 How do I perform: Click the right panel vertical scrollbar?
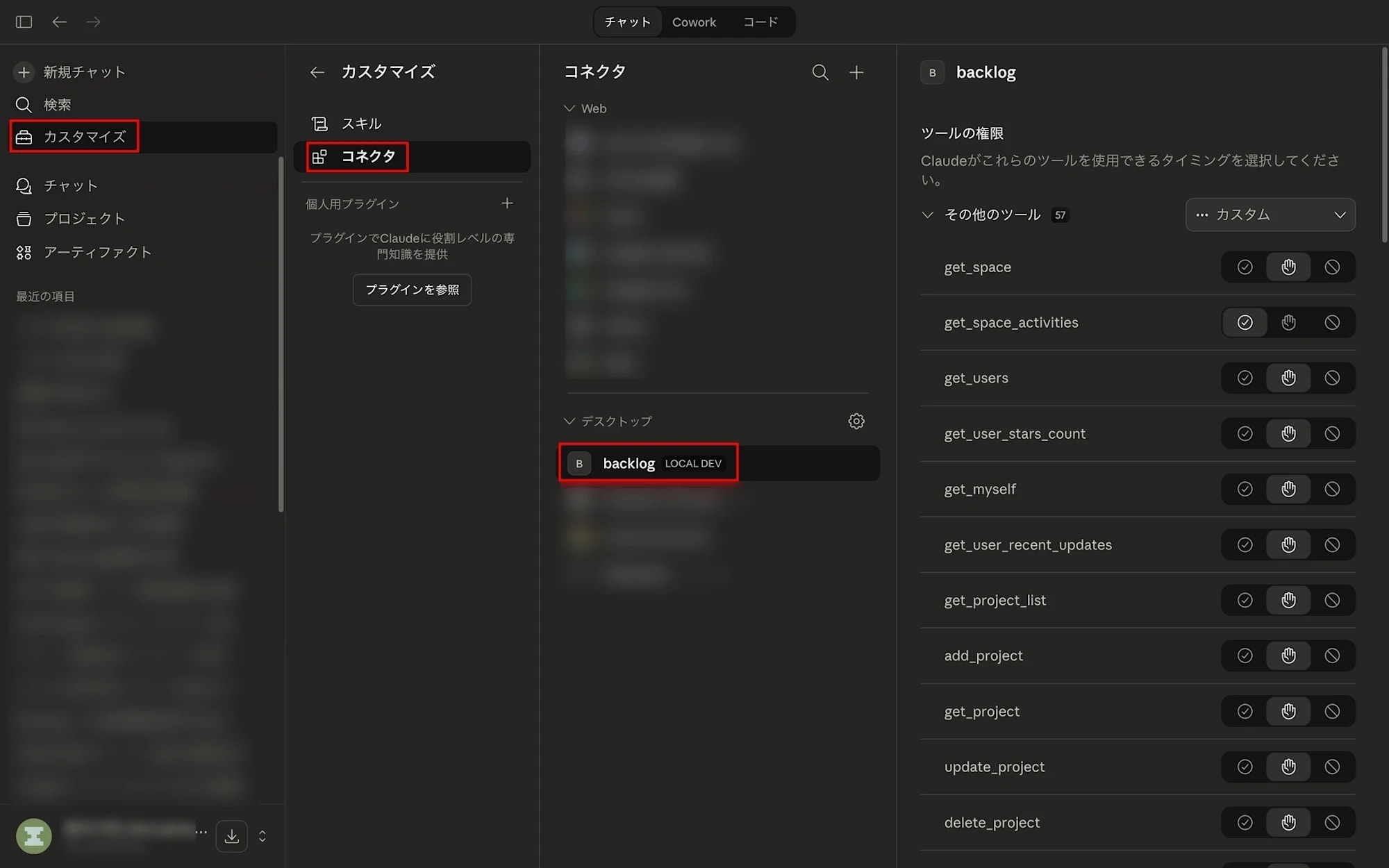pos(1384,146)
